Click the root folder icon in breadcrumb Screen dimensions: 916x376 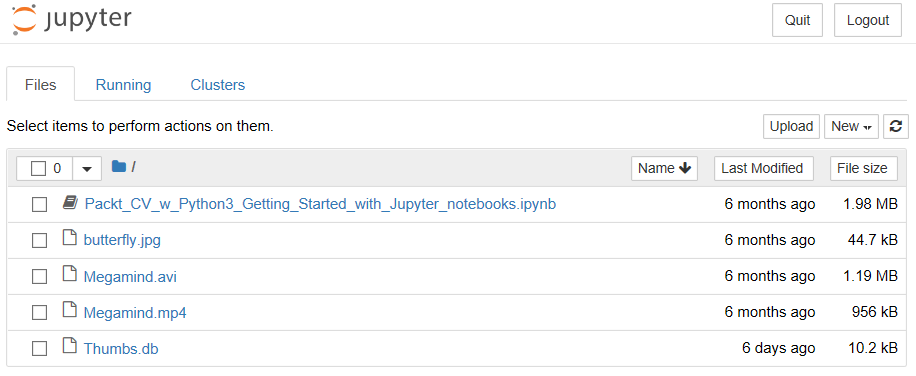119,167
